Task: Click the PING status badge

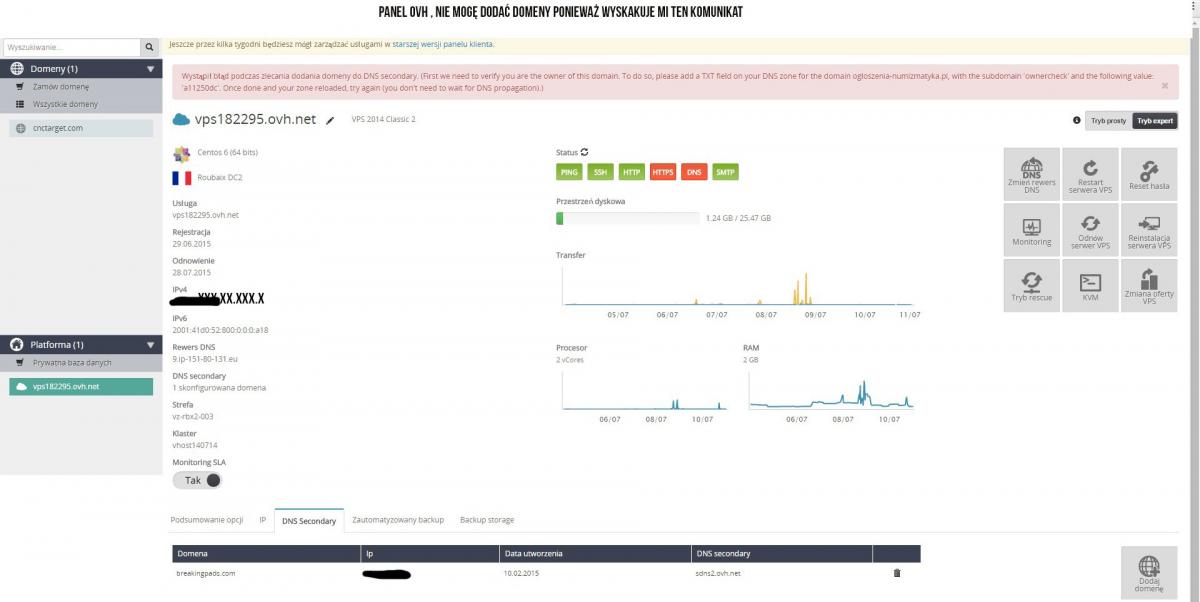Action: pyautogui.click(x=569, y=172)
